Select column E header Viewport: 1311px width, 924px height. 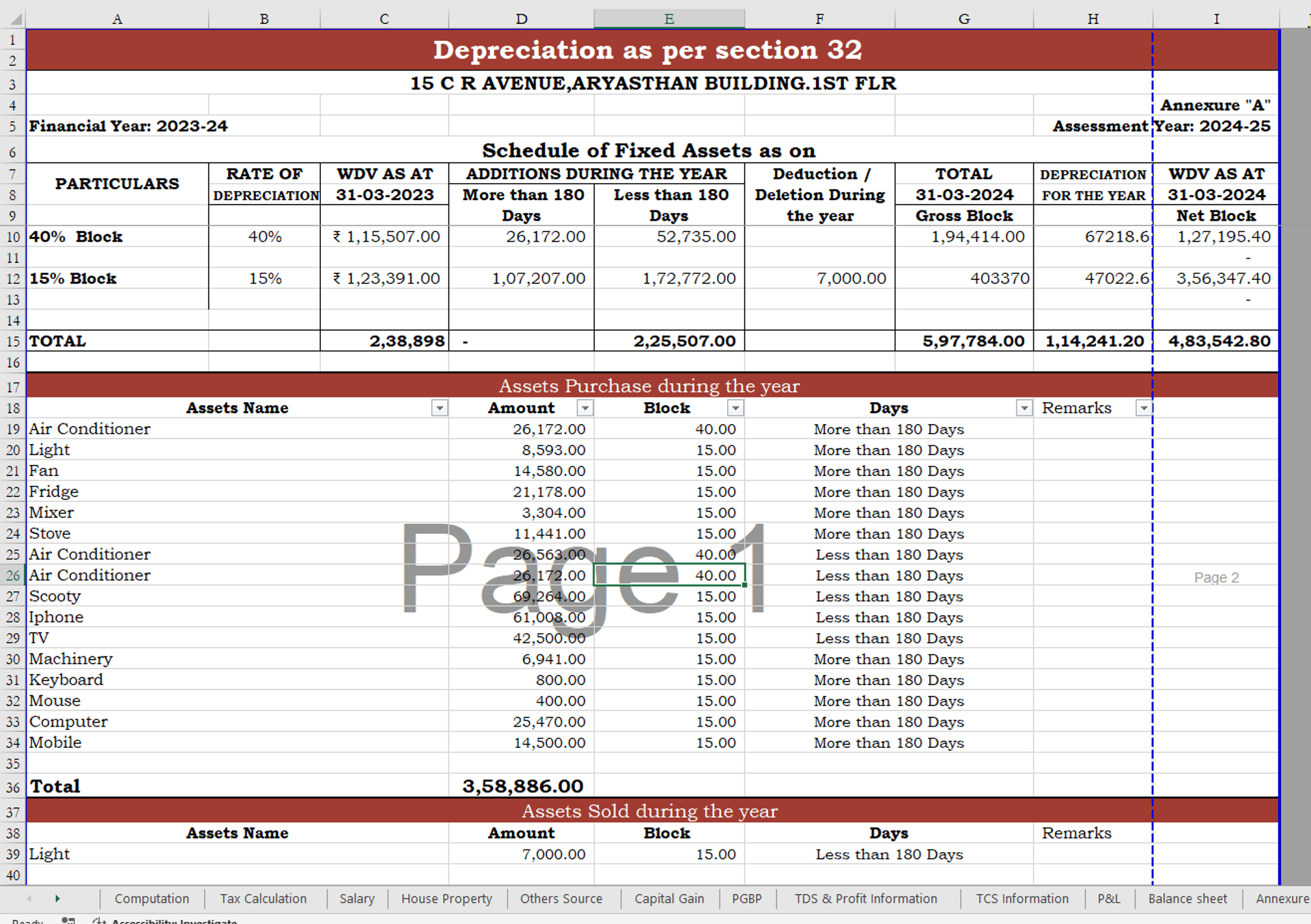[668, 18]
